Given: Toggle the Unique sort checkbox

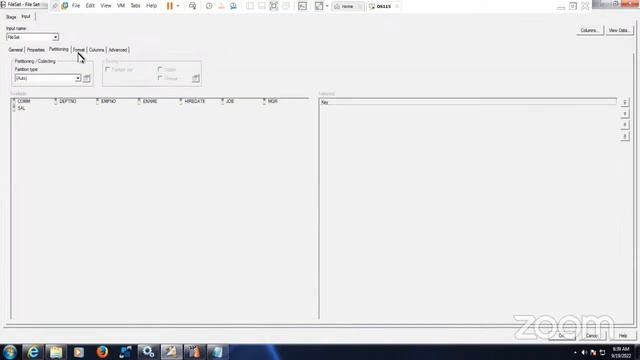Looking at the screenshot, I should coord(160,78).
